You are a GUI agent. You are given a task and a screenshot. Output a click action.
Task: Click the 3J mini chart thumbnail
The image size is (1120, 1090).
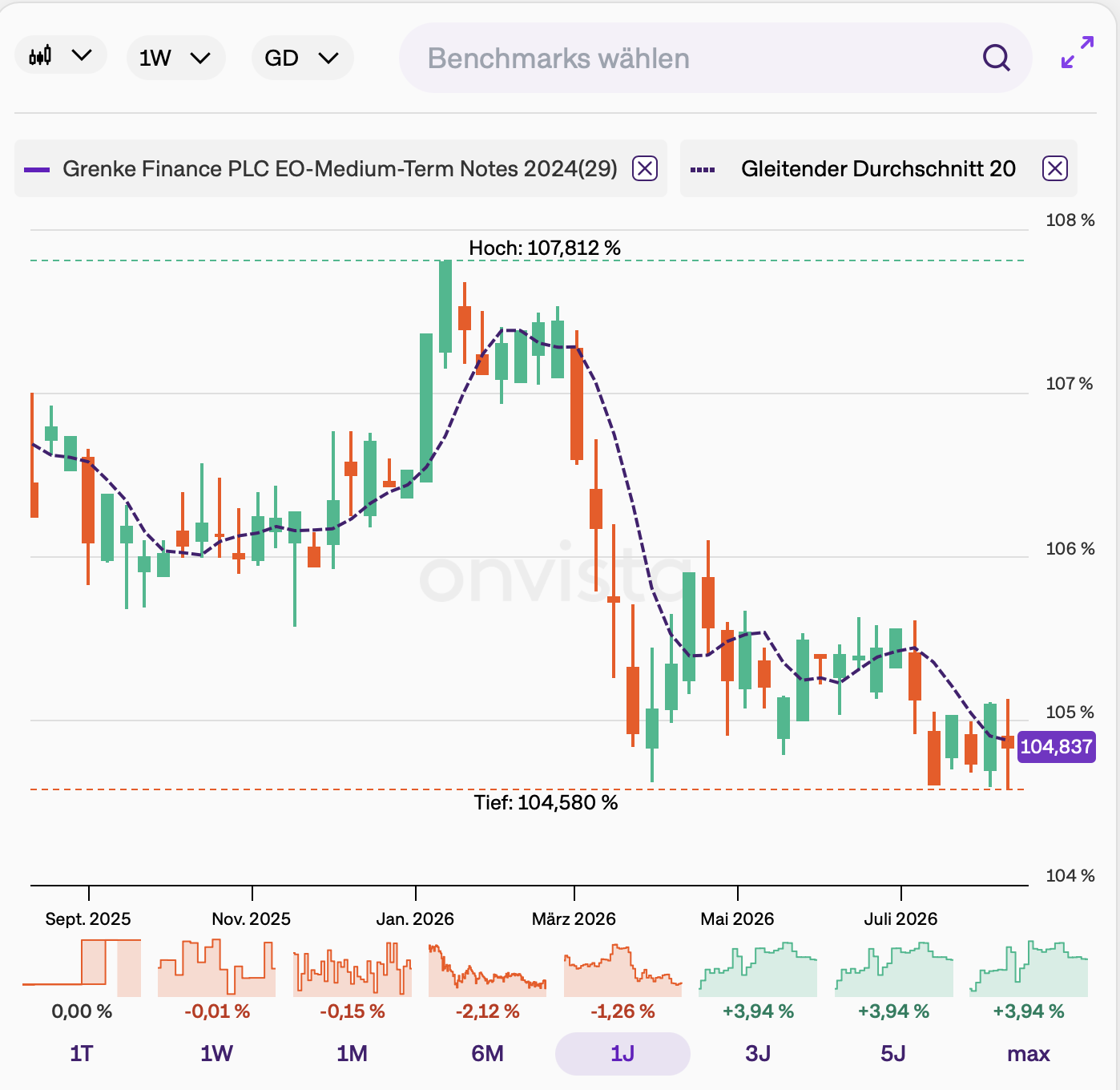[758, 968]
